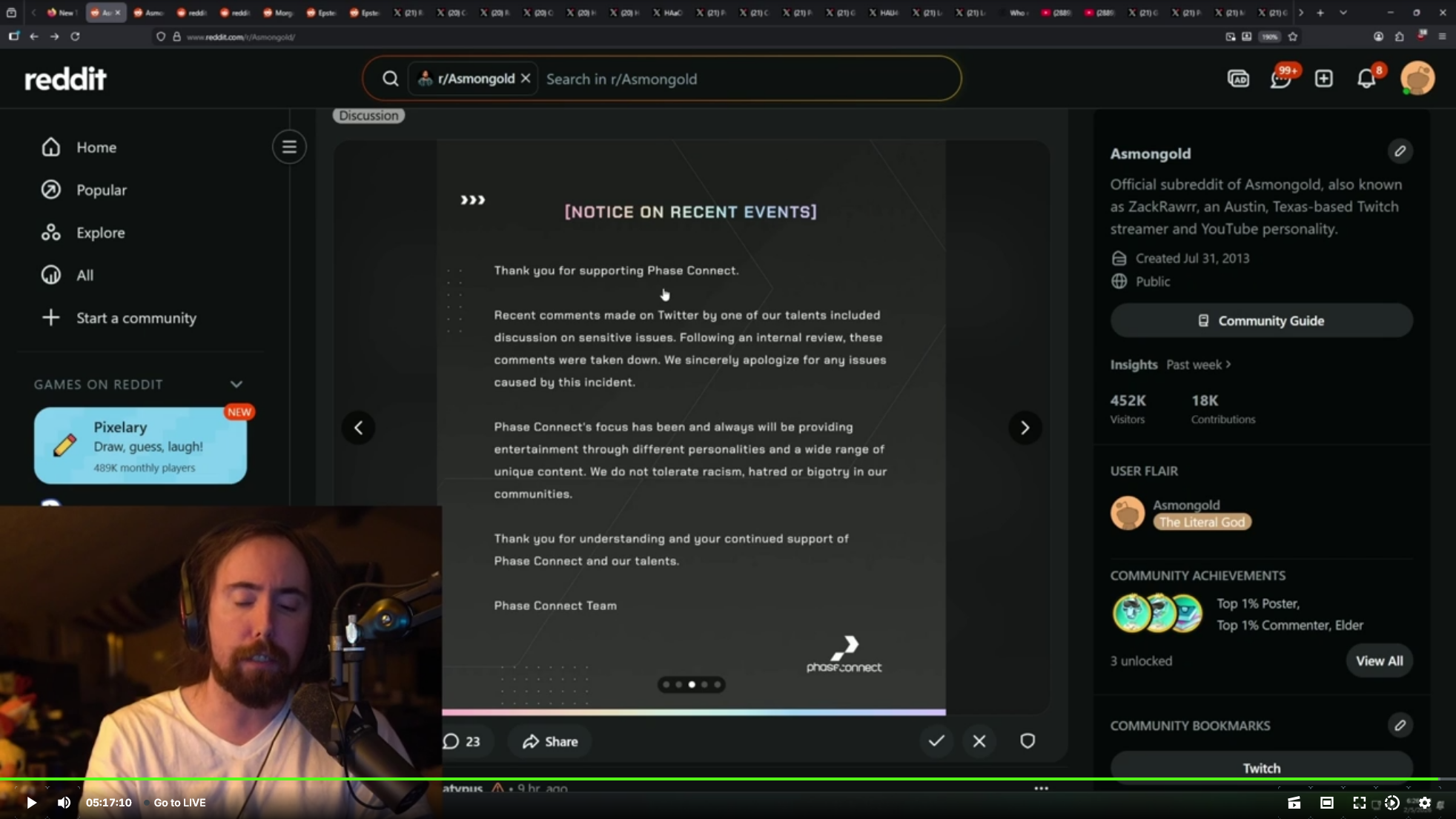Go to Popular in sidebar
Viewport: 1456px width, 819px height.
tap(101, 190)
